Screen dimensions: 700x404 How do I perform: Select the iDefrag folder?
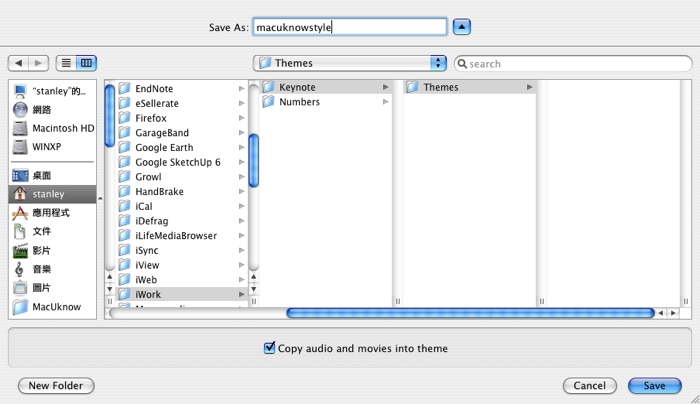(182, 221)
